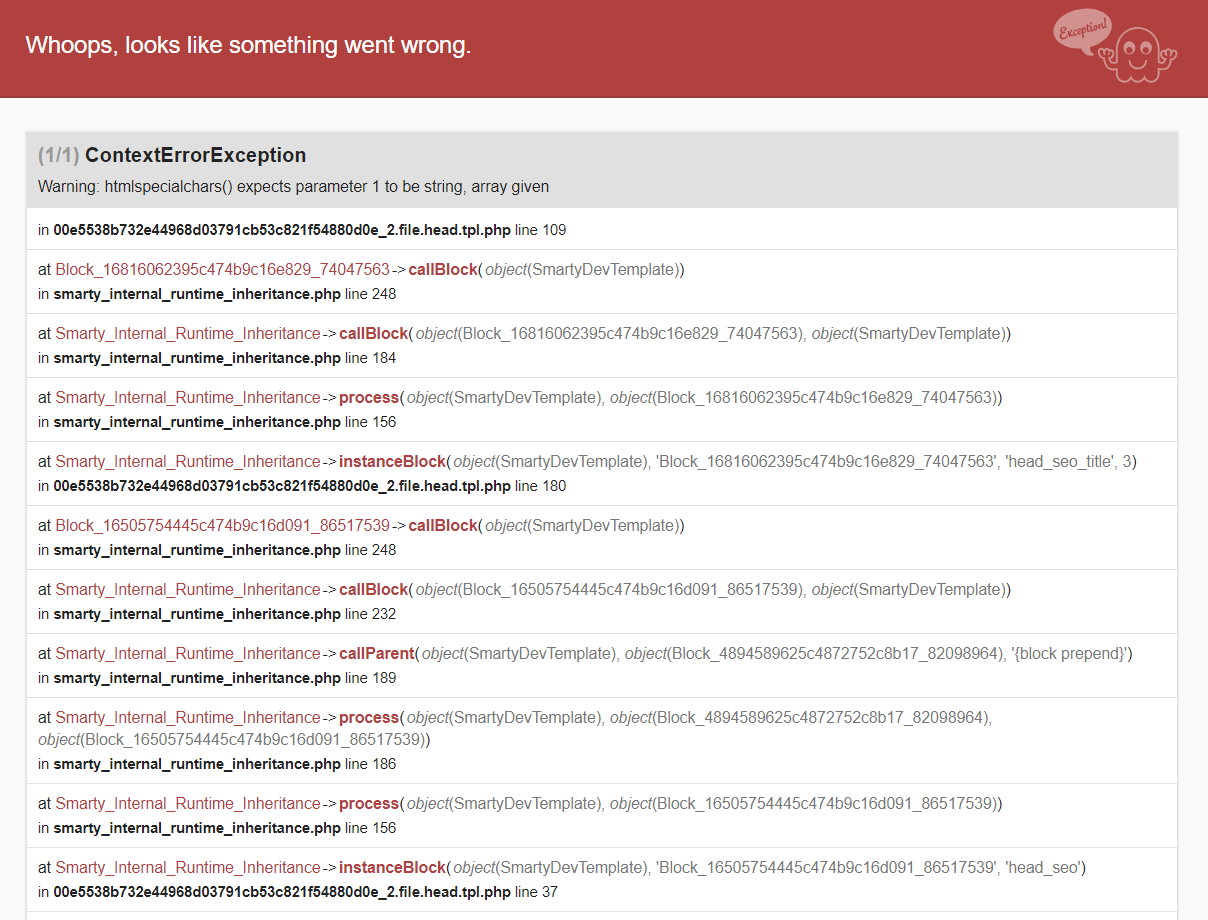Click the ContextErrorException heading
1208x920 pixels.
[196, 155]
